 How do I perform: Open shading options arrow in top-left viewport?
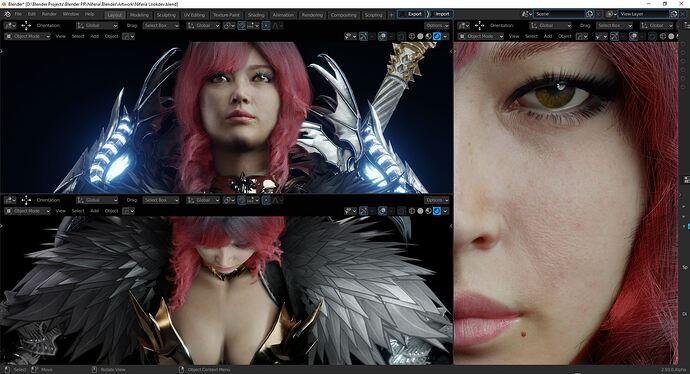click(x=445, y=36)
